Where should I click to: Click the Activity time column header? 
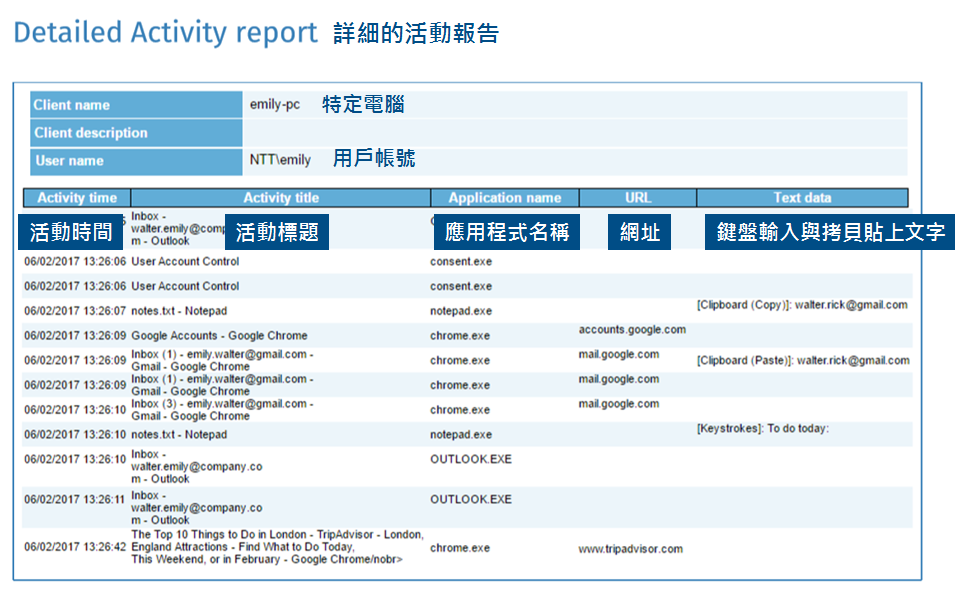coord(77,198)
